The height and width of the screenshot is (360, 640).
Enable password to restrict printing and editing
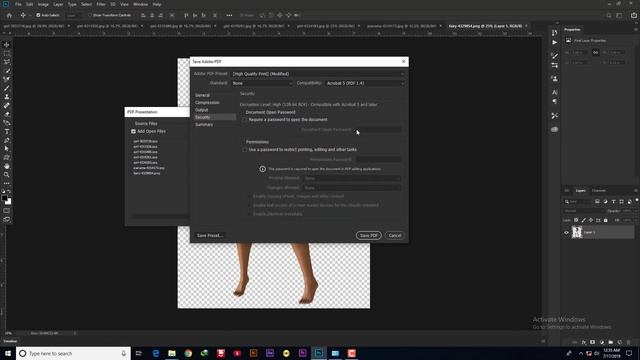(x=244, y=150)
